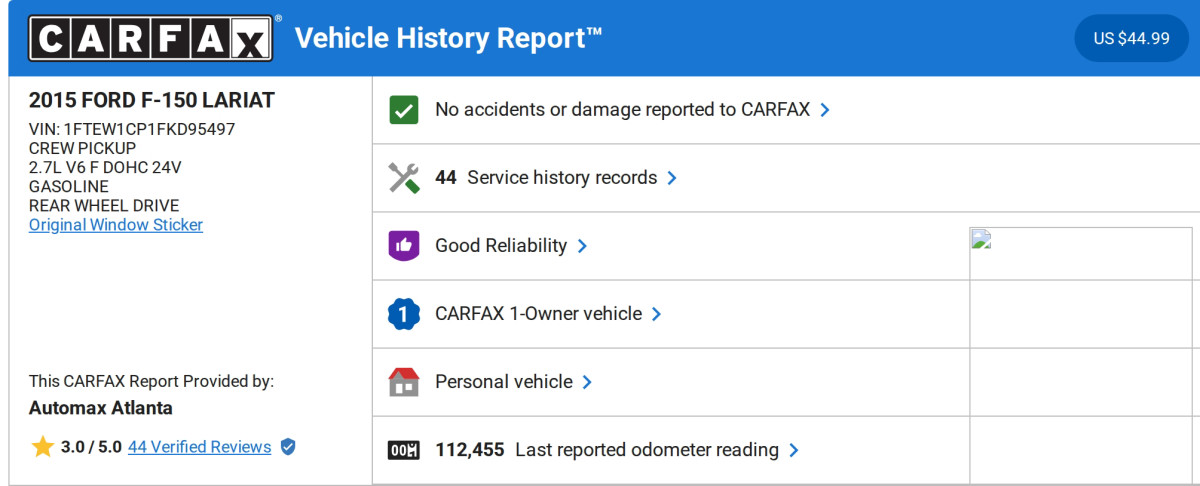Open the Original Window Sticker link
1200x486 pixels.
pos(116,225)
